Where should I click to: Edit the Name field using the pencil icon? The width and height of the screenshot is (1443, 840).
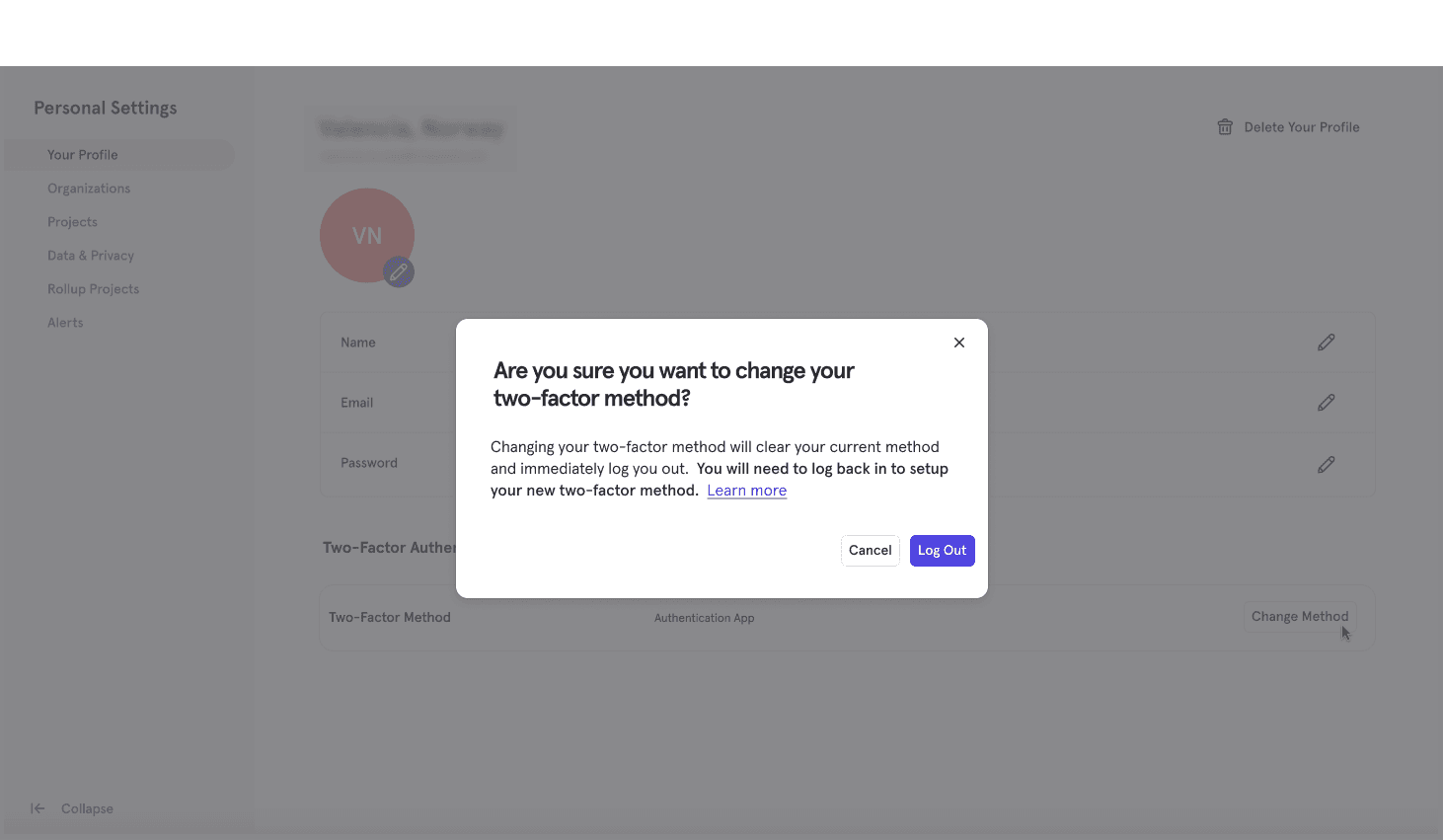(x=1326, y=342)
